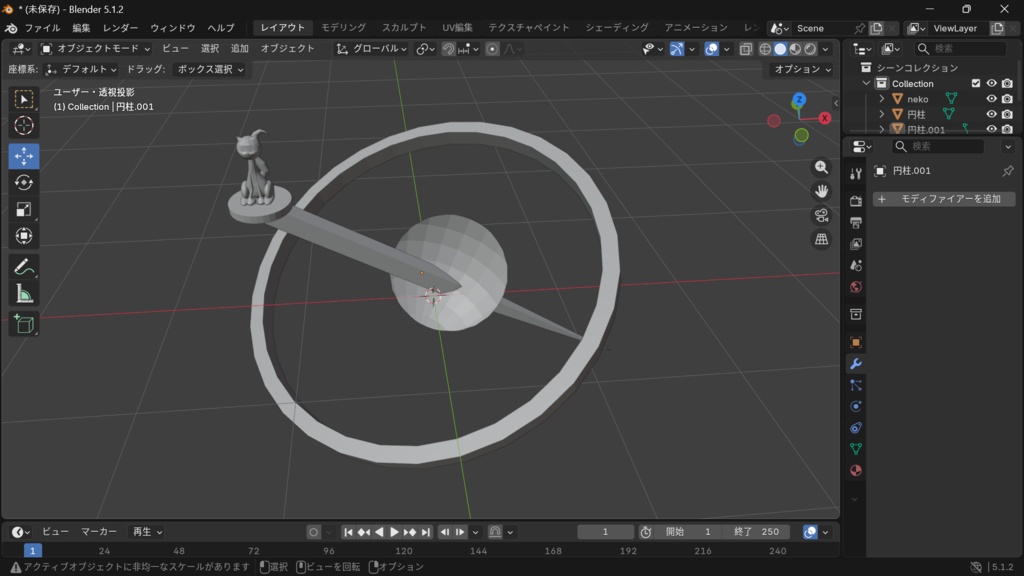Viewport: 1024px width, 576px height.
Task: Hide Collection in viewport
Action: click(991, 83)
